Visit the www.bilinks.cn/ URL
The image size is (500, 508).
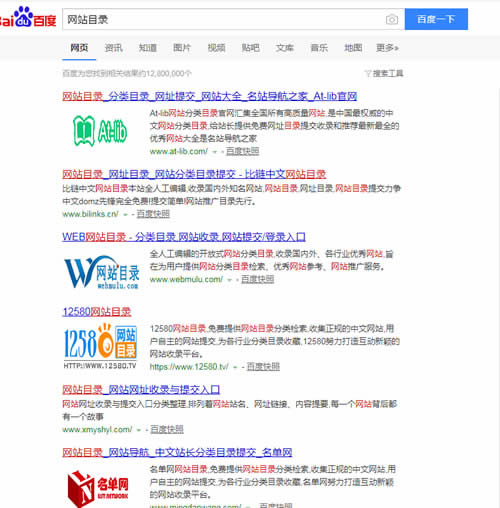click(90, 214)
